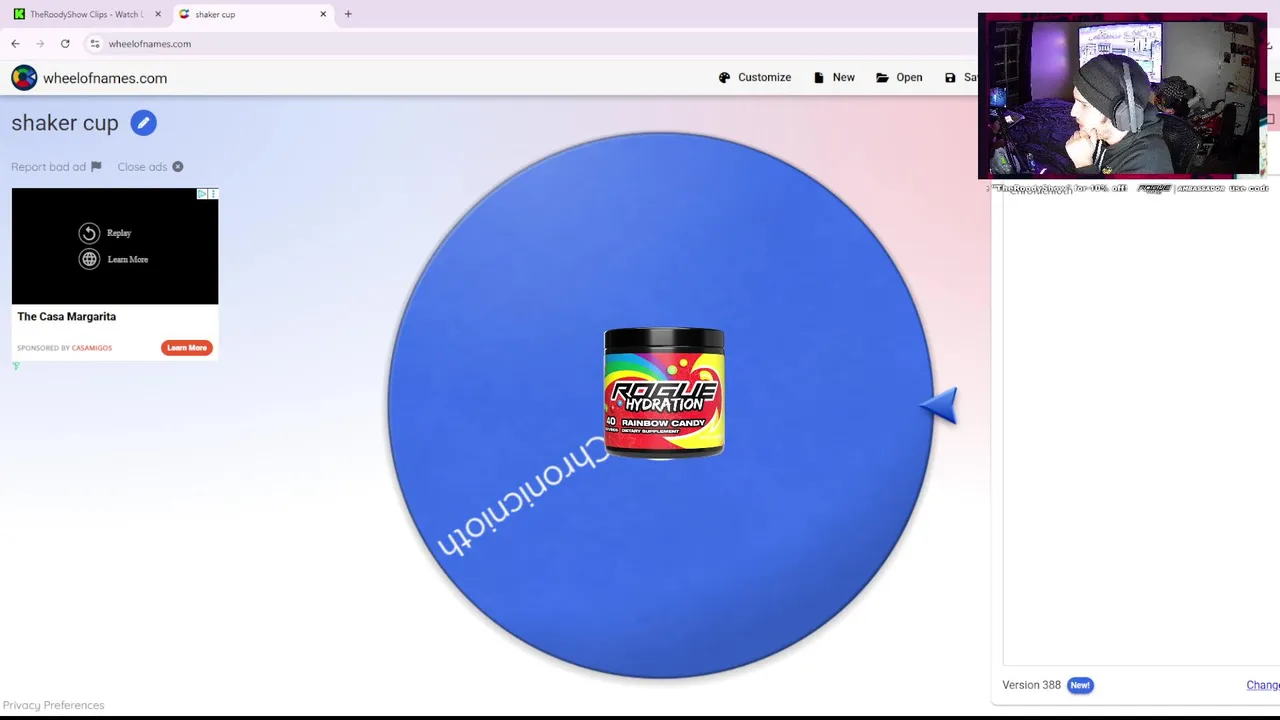Open wheelofnames.com home text link
The height and width of the screenshot is (720, 1280).
105,78
